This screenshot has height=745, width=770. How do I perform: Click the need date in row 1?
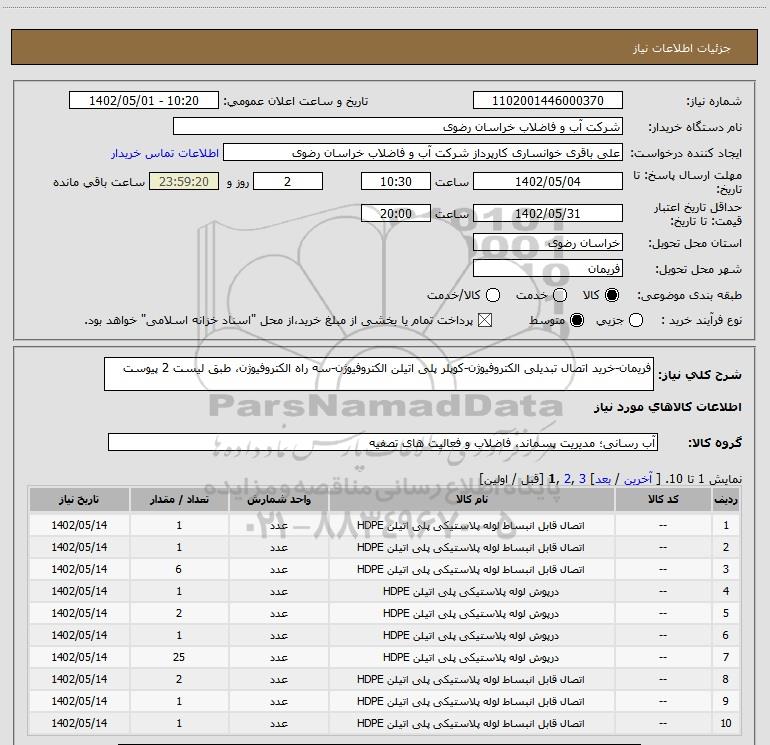pyautogui.click(x=79, y=525)
